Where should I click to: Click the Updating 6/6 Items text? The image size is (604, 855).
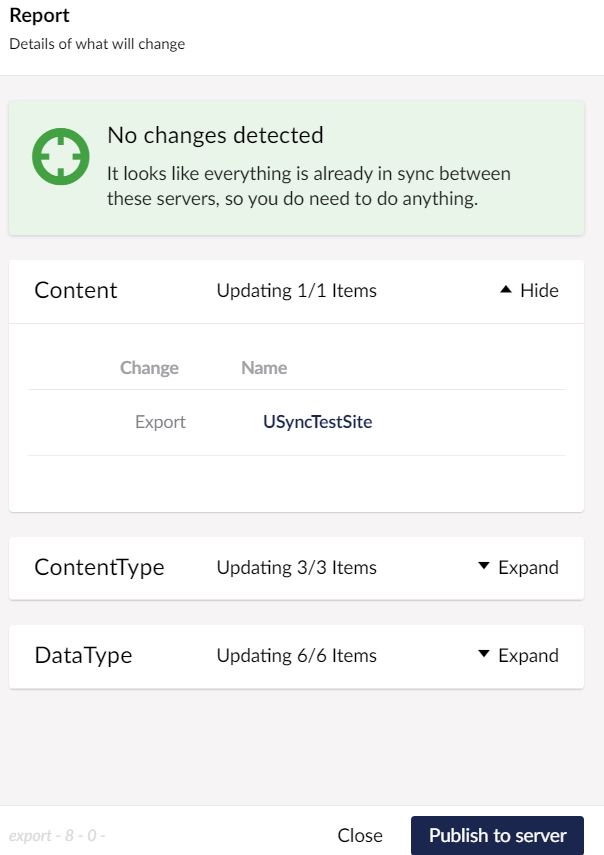coord(297,655)
